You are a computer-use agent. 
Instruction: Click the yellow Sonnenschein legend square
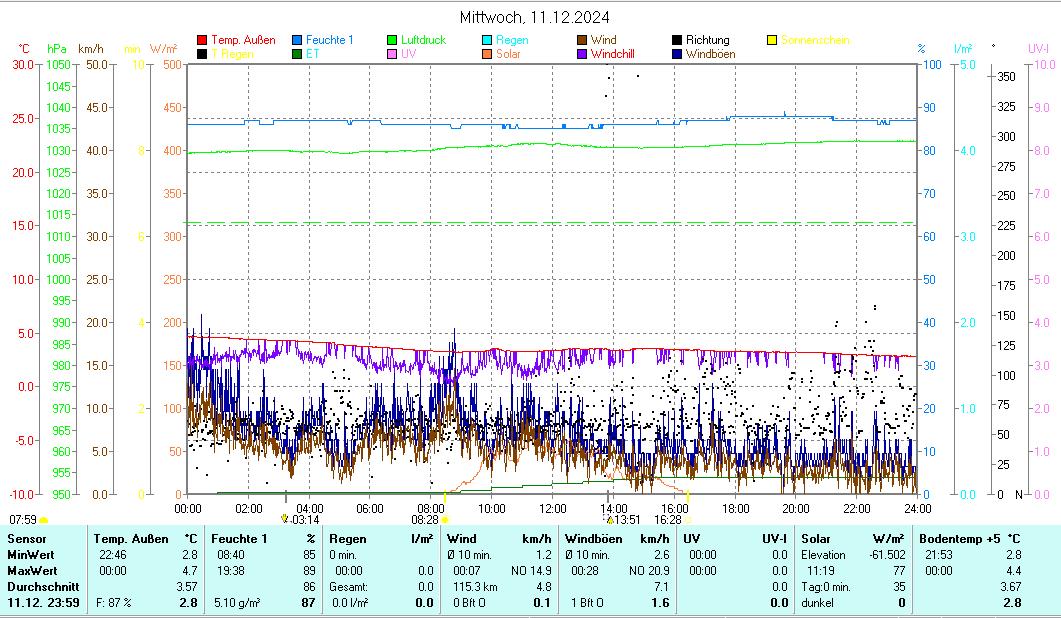tap(772, 40)
